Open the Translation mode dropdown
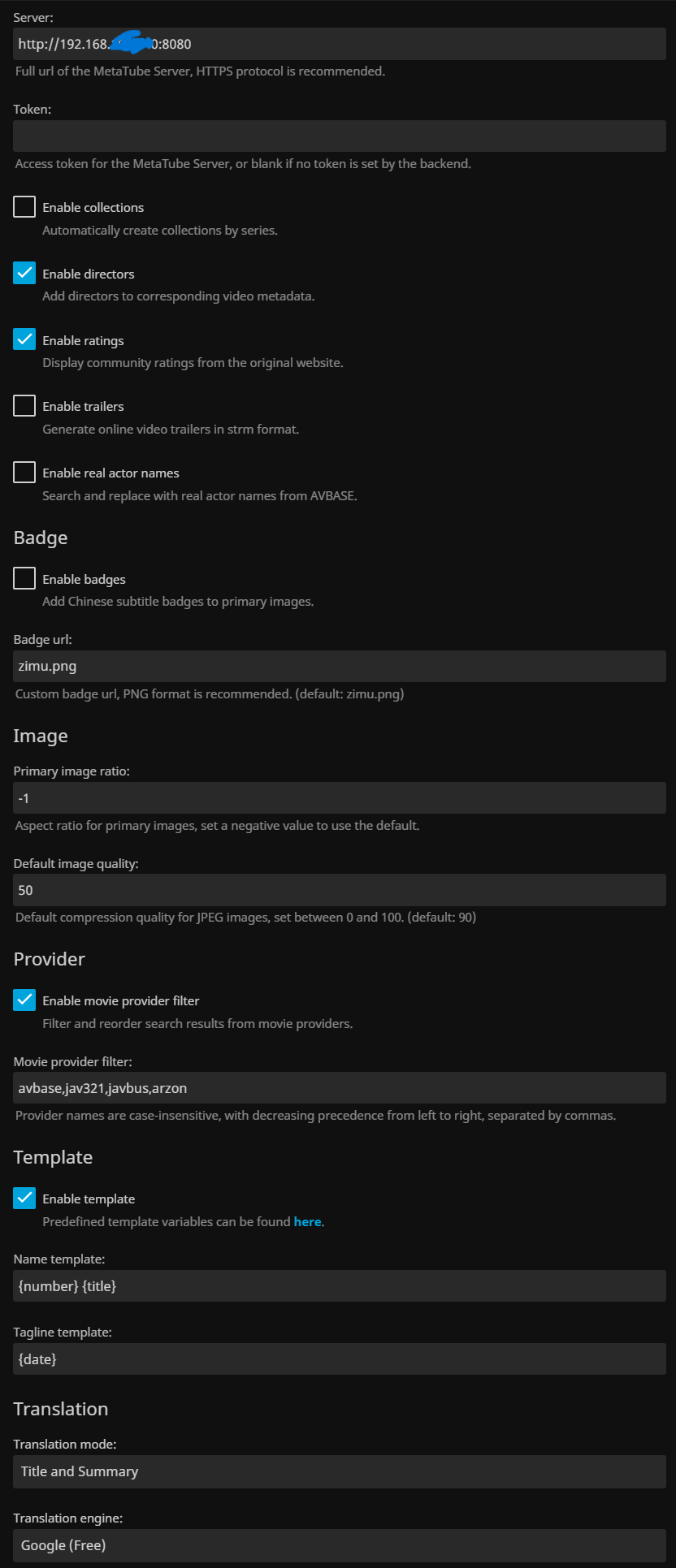Screen dimensions: 676x1568 (339, 1471)
